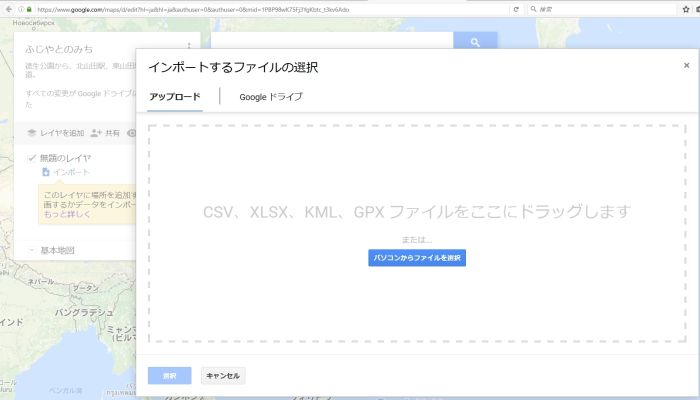
Task: Click the share person-plus icon
Action: pos(96,133)
